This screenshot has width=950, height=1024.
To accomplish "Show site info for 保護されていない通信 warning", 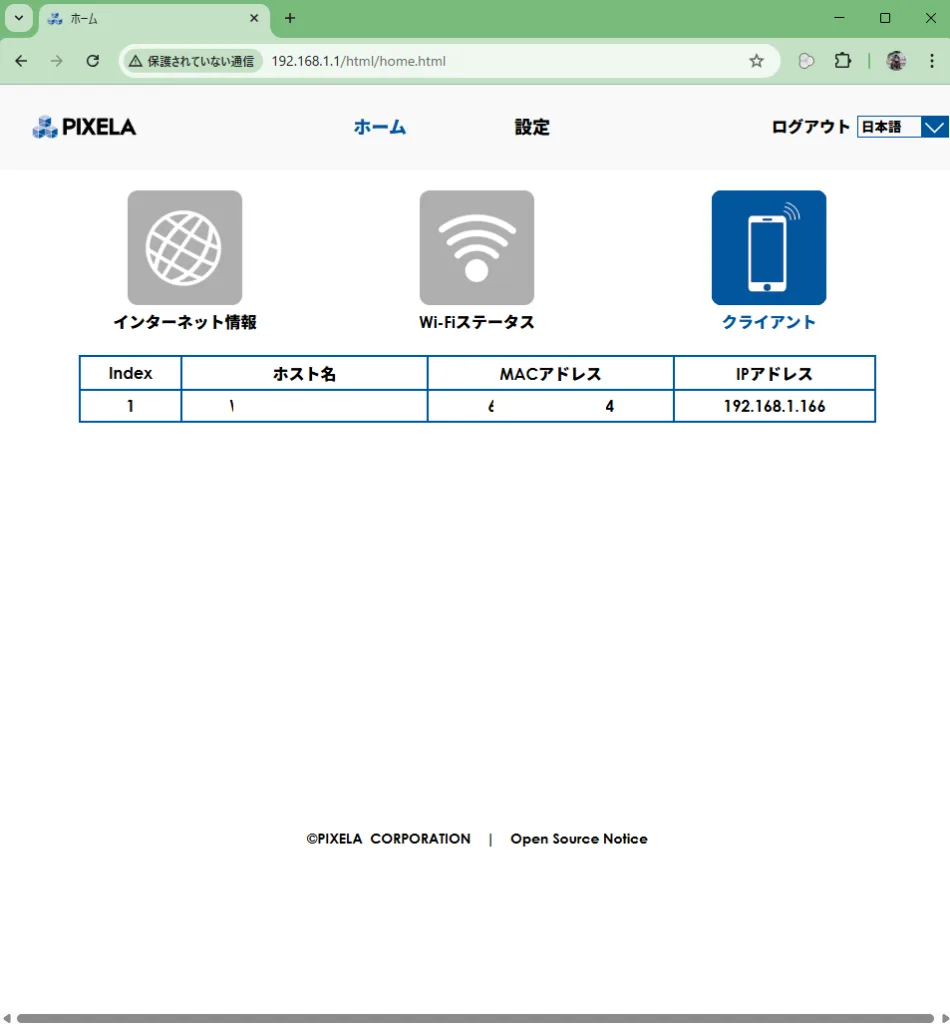I will coord(192,61).
